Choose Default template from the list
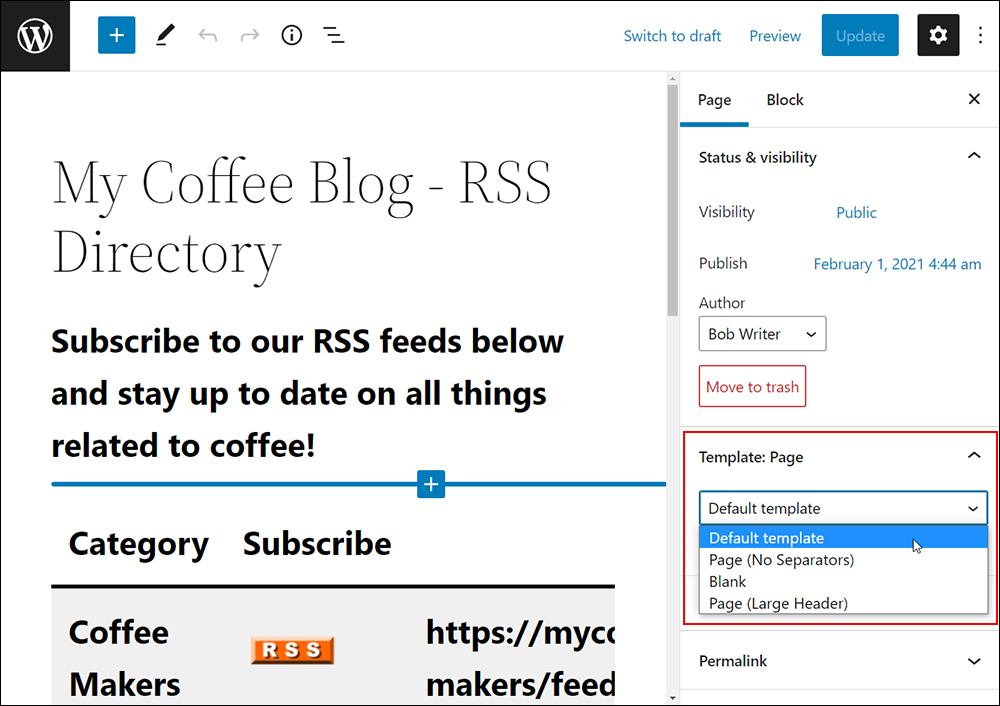 pyautogui.click(x=843, y=538)
